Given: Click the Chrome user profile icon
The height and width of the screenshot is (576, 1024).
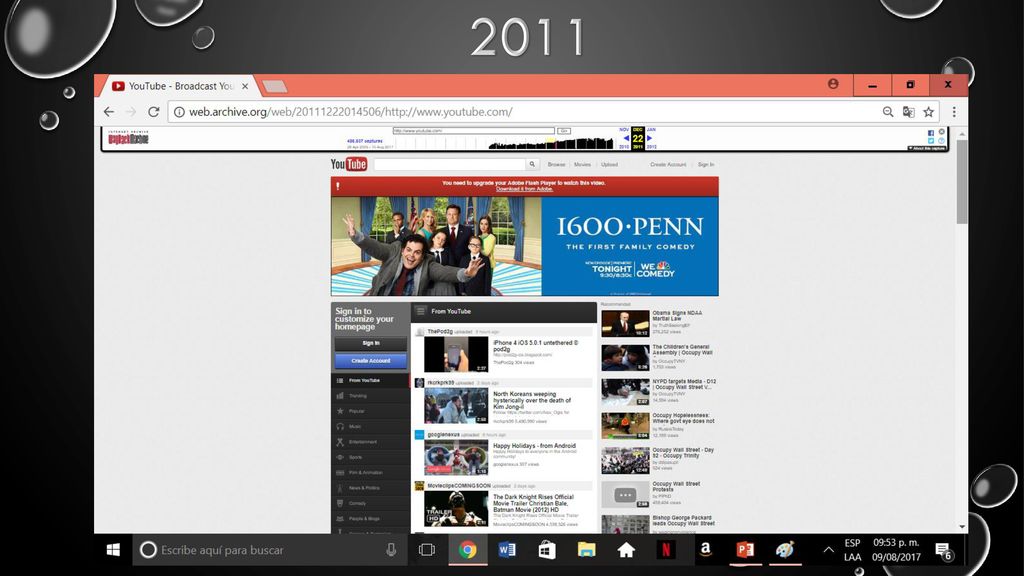Looking at the screenshot, I should coord(833,84).
